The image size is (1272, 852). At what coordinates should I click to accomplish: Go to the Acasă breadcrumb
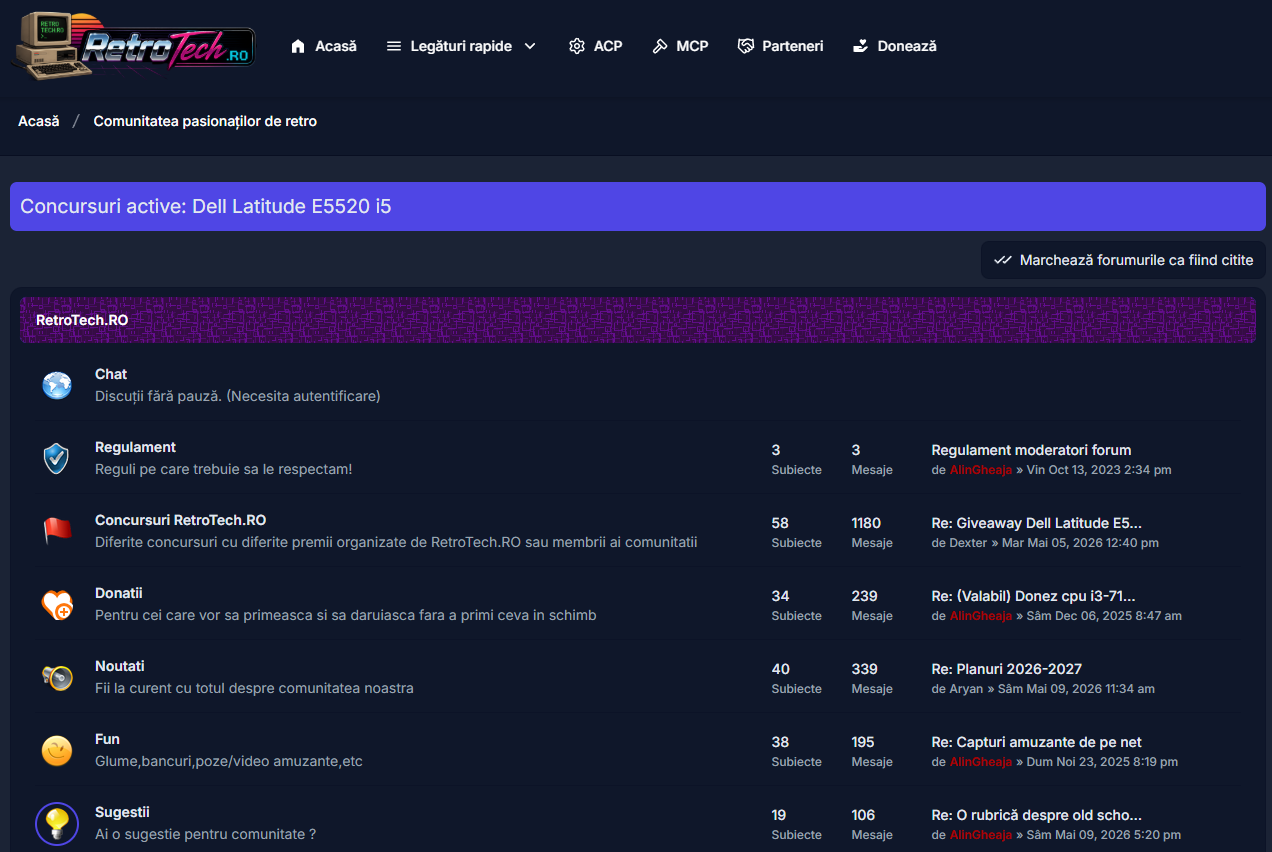[39, 121]
